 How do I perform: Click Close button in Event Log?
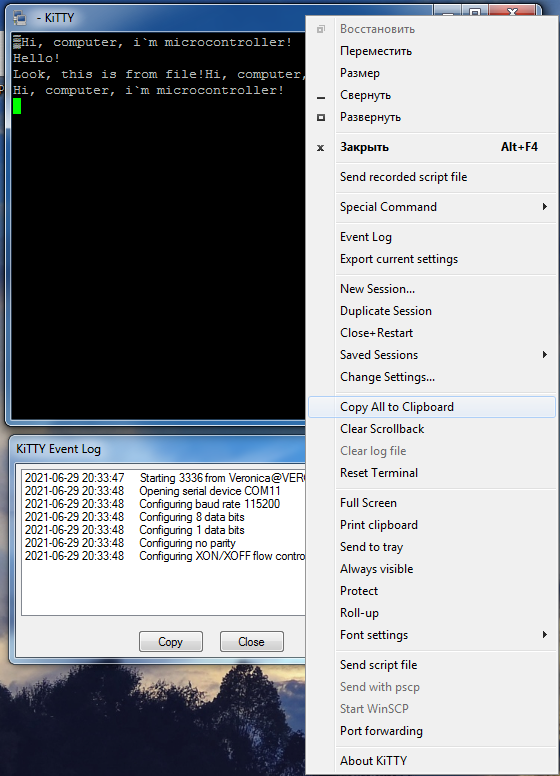point(251,641)
